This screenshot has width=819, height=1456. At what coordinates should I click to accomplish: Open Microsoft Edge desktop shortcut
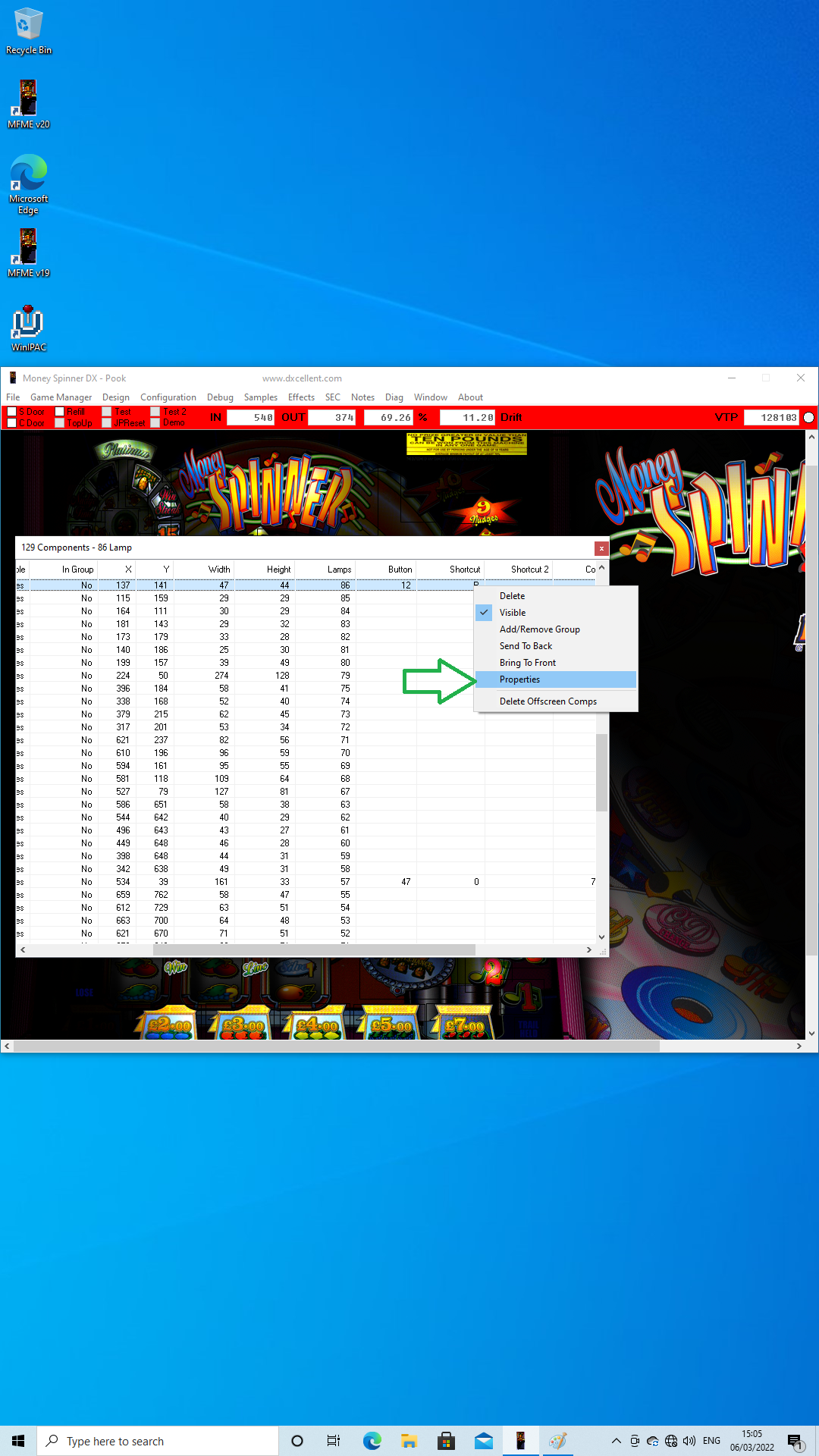28,184
